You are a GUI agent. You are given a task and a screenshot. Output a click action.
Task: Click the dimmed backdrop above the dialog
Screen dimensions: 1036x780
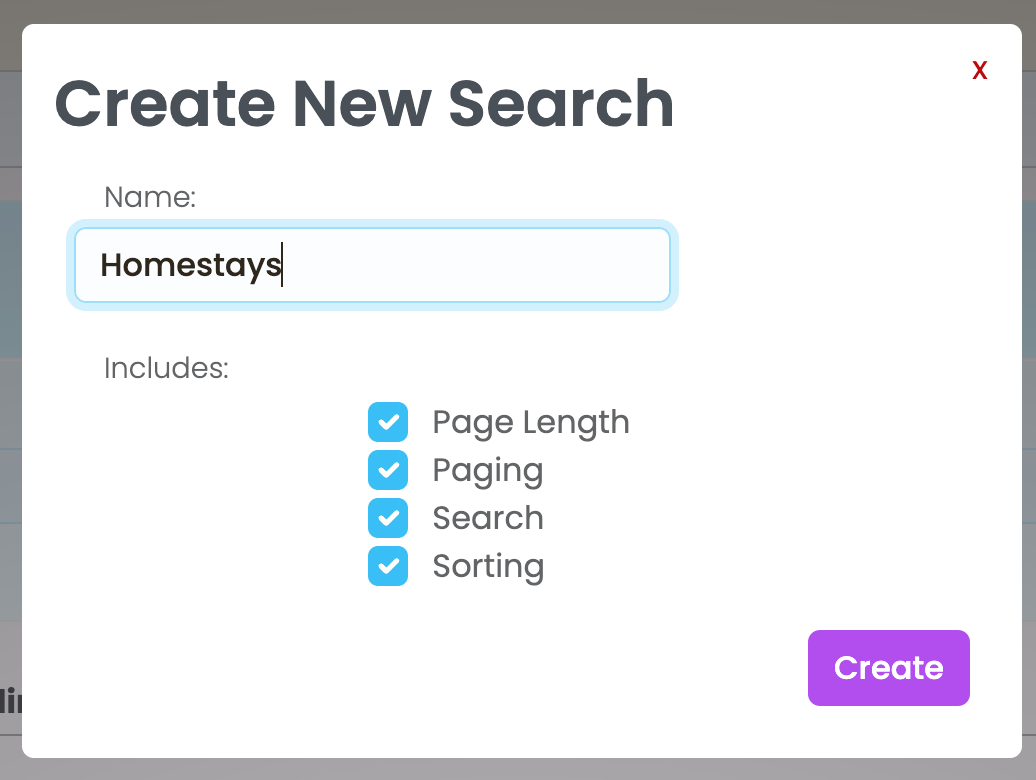(x=518, y=11)
